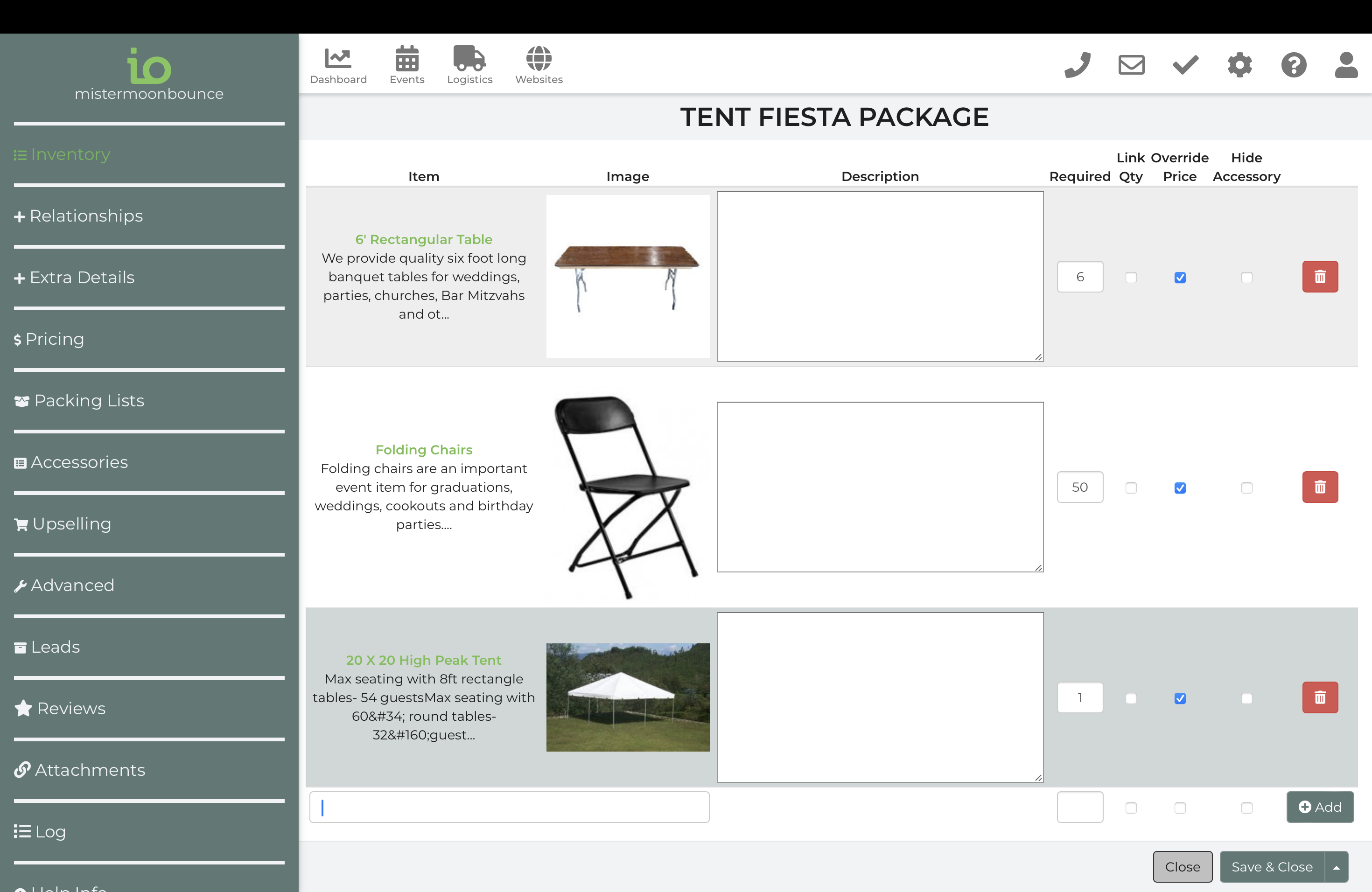Viewport: 1372px width, 892px height.
Task: Expand the Save & Close dropdown arrow
Action: point(1336,867)
